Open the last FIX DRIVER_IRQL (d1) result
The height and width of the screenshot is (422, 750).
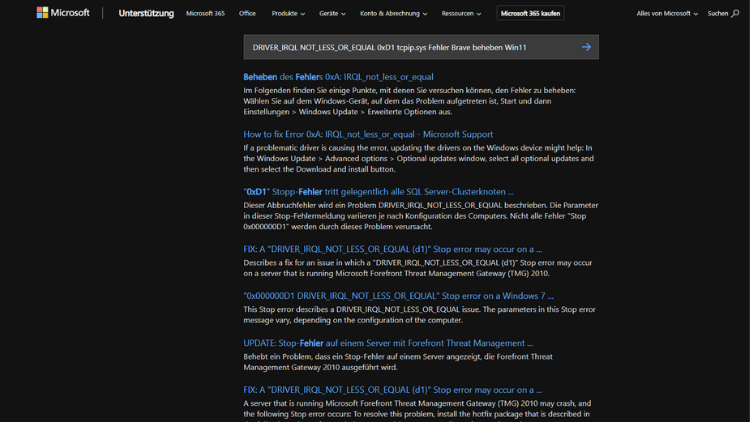click(x=392, y=390)
